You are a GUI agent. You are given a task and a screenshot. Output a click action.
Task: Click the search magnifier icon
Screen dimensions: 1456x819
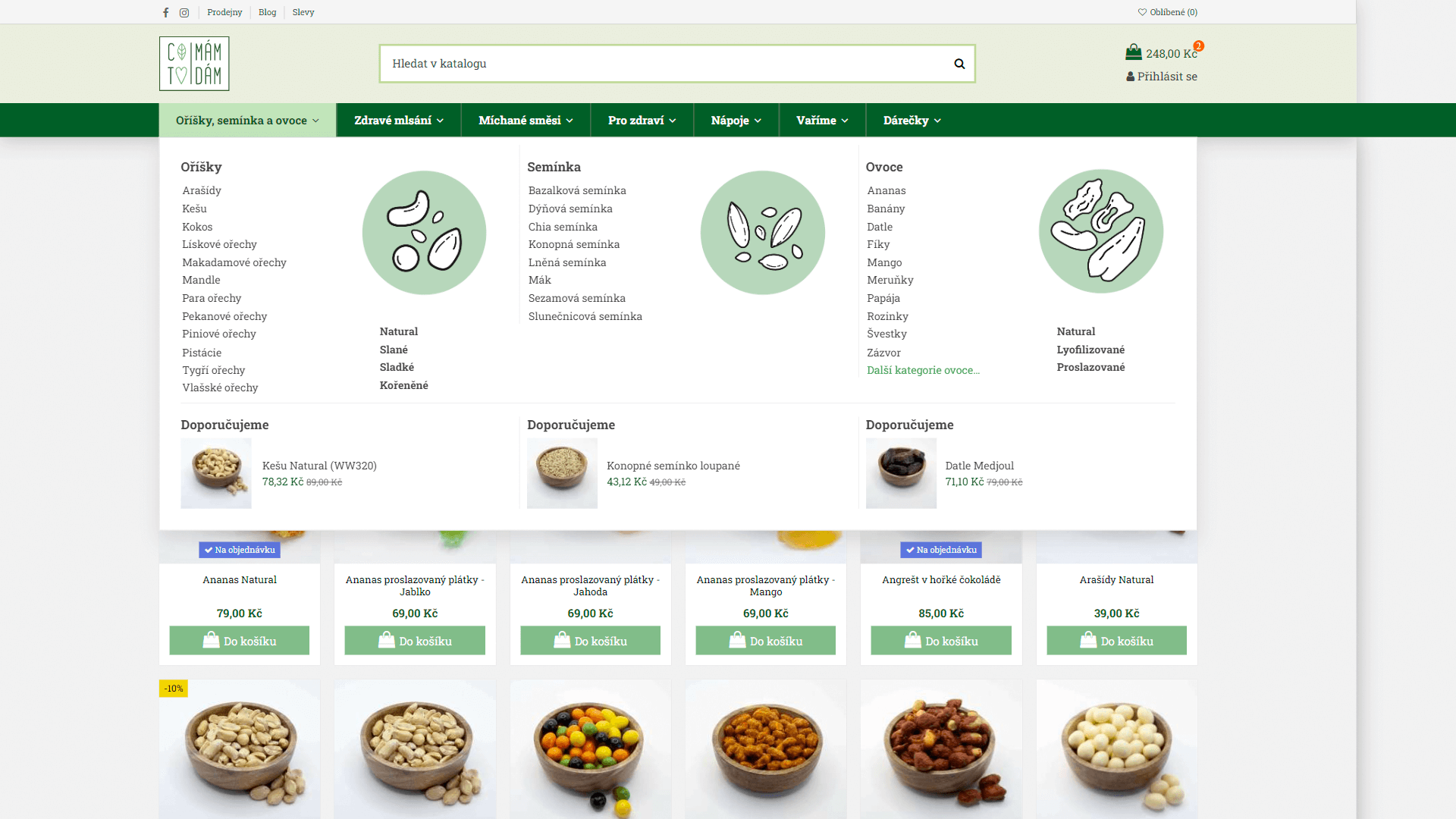(x=959, y=64)
